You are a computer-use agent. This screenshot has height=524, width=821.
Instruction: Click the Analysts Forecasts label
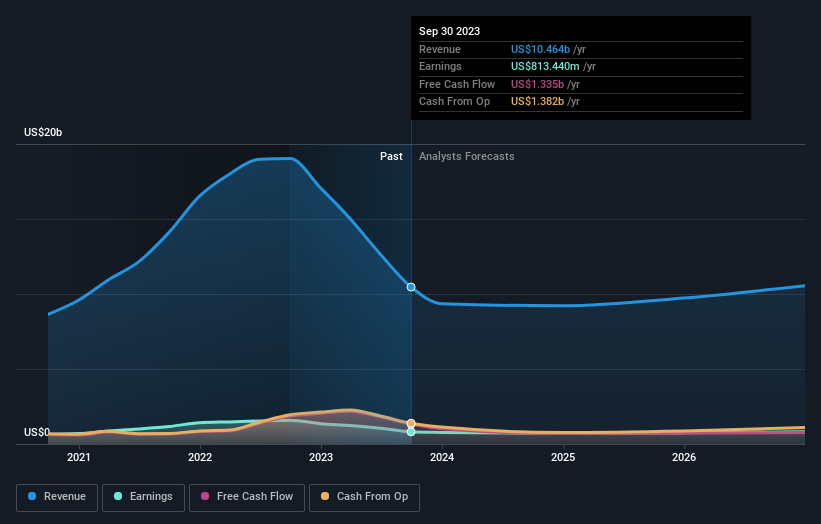[x=467, y=157]
